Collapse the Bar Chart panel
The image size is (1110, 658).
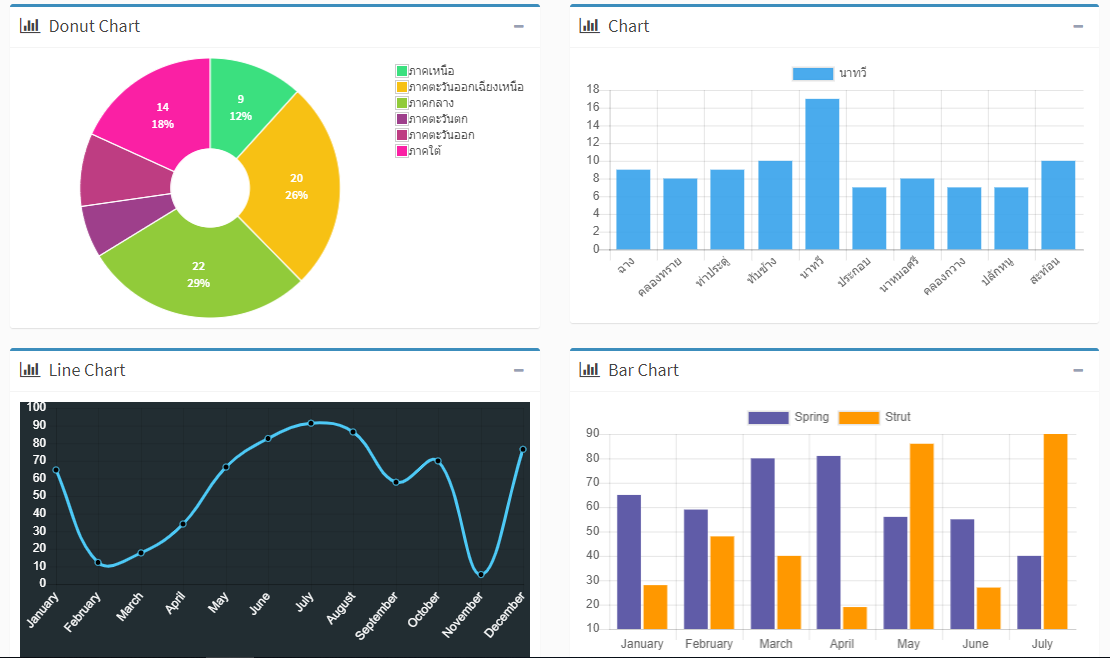click(1080, 370)
